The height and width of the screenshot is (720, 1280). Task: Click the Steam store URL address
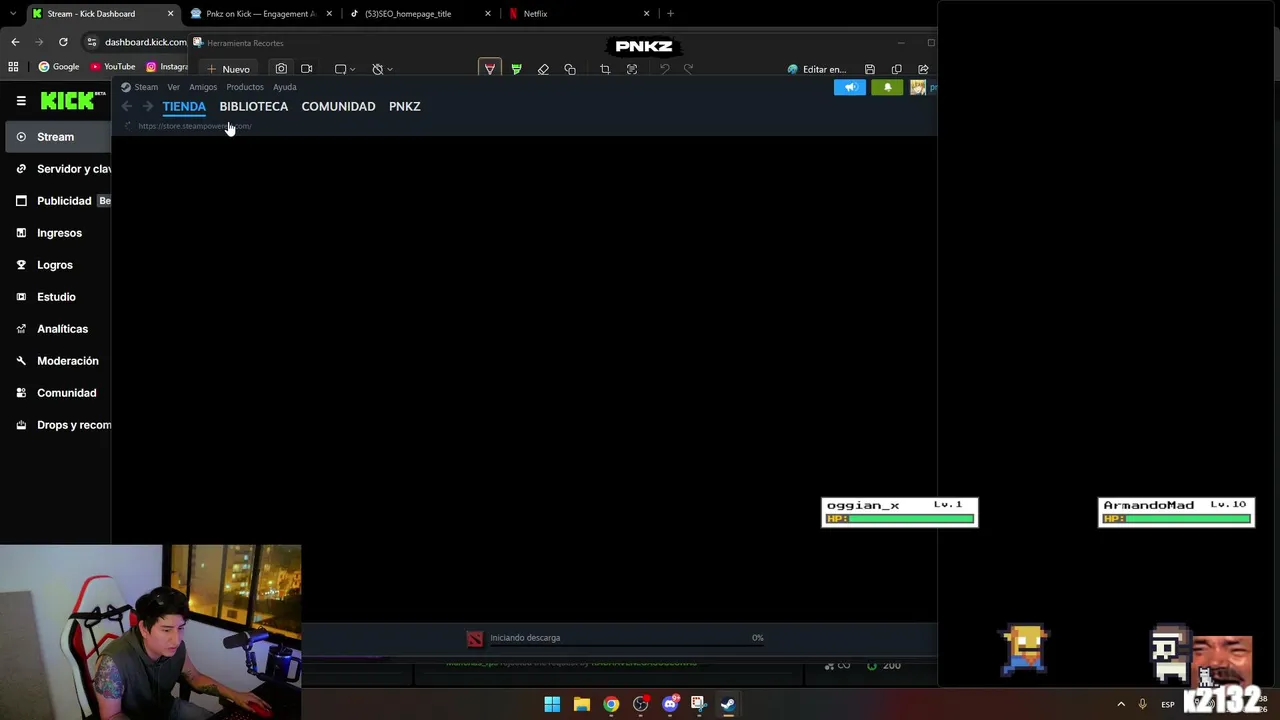click(x=195, y=126)
